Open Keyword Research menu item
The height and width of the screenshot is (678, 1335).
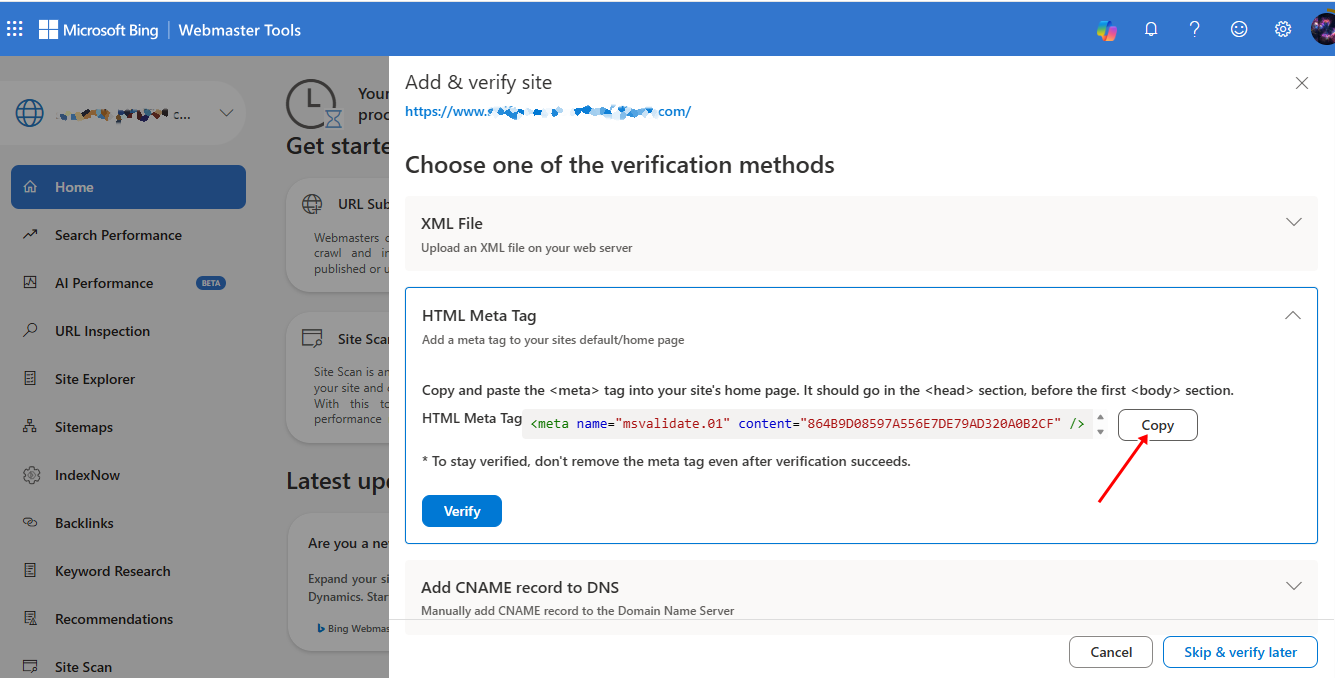click(128, 571)
